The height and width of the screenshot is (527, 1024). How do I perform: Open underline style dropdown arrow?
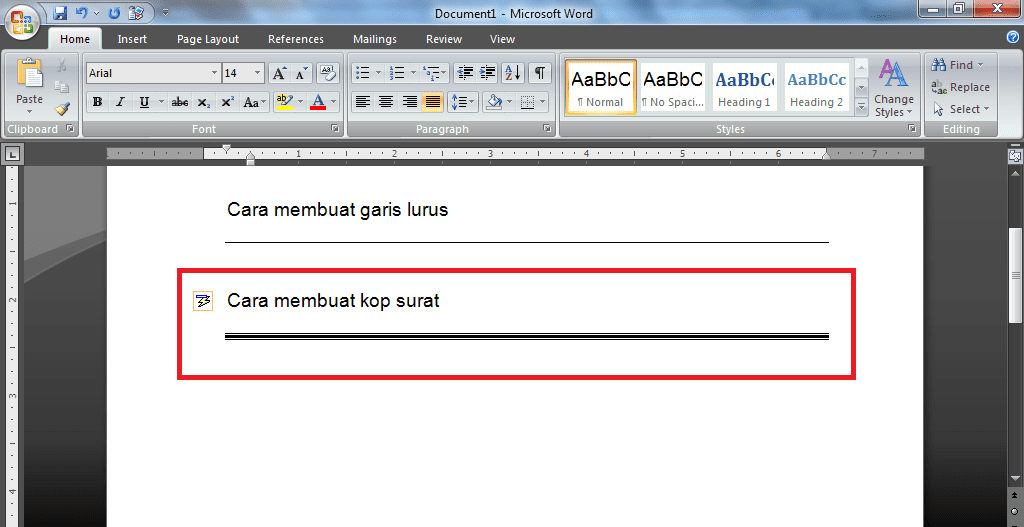click(x=161, y=102)
